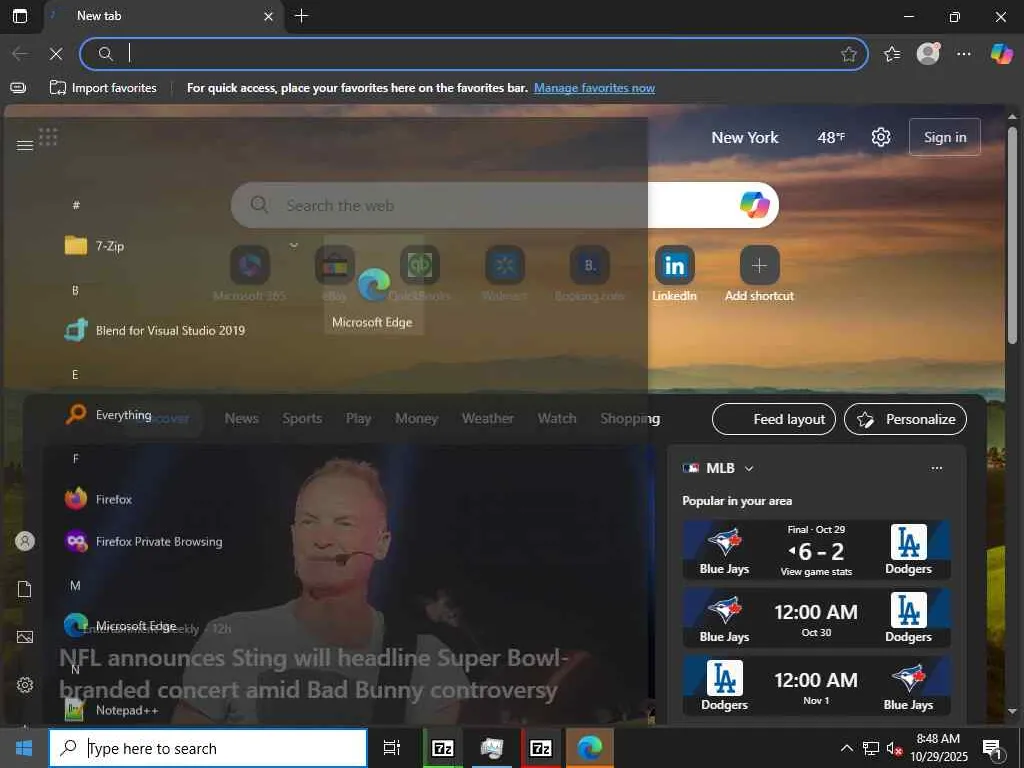Open Edge Settings and more menu
The image size is (1024, 768).
tap(963, 54)
